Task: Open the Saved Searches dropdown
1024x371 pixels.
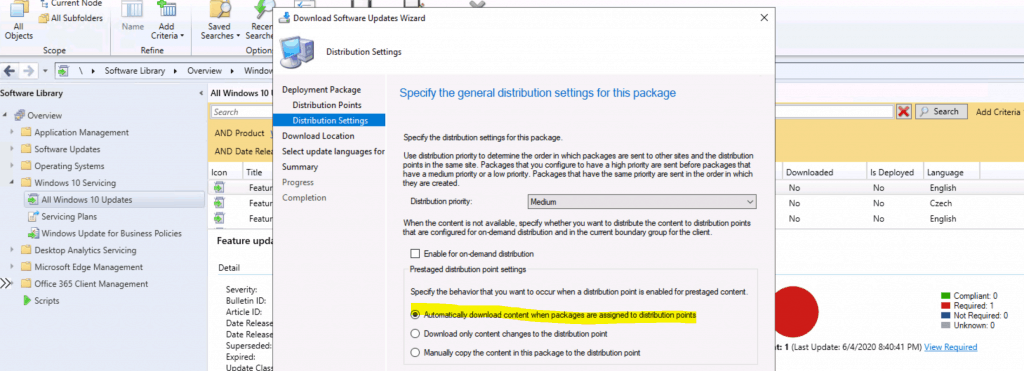Action: (219, 20)
